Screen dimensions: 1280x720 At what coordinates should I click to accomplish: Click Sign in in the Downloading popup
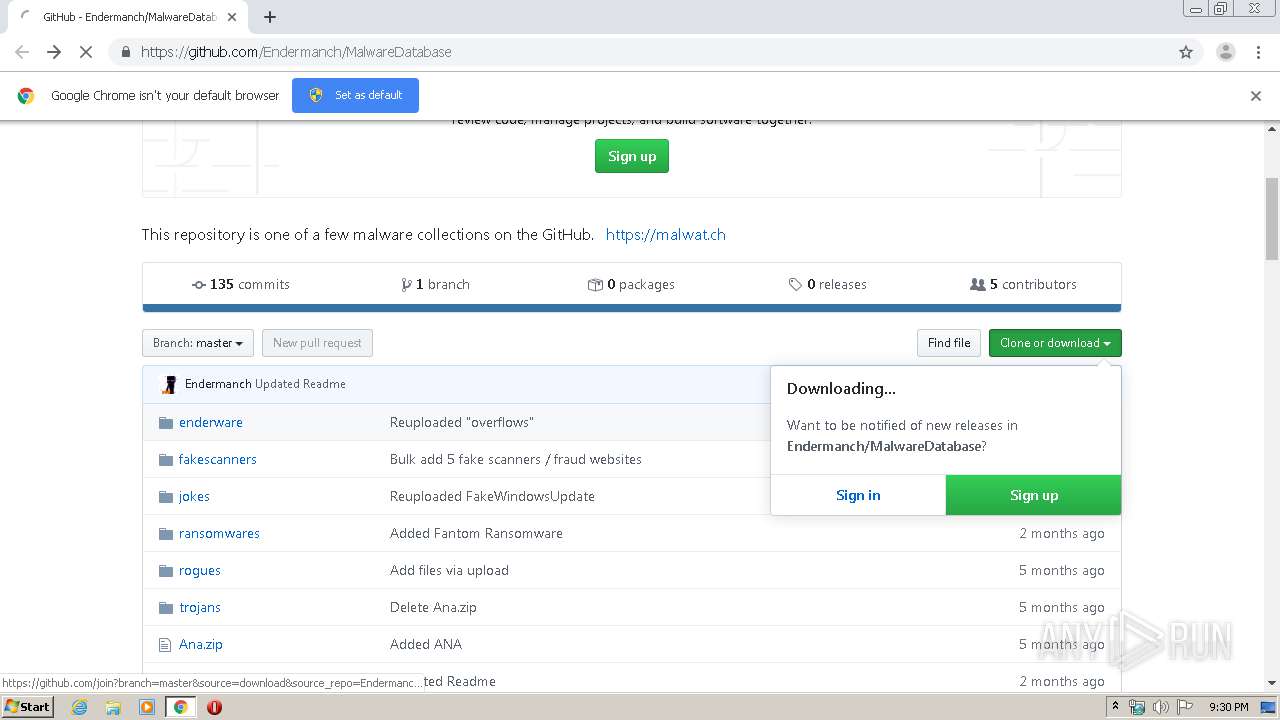858,495
